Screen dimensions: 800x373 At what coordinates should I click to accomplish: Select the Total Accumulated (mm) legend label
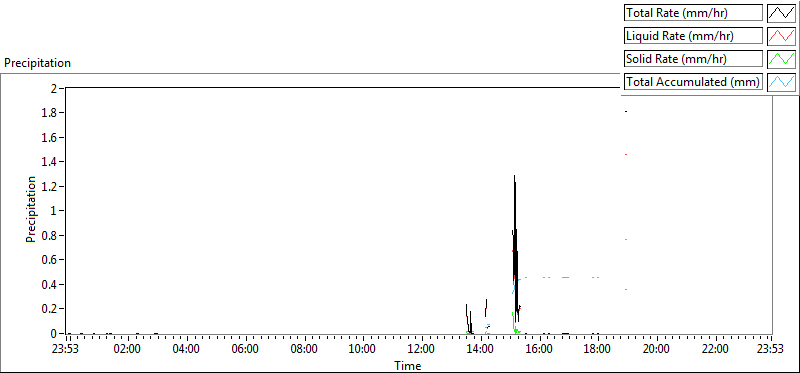[693, 82]
